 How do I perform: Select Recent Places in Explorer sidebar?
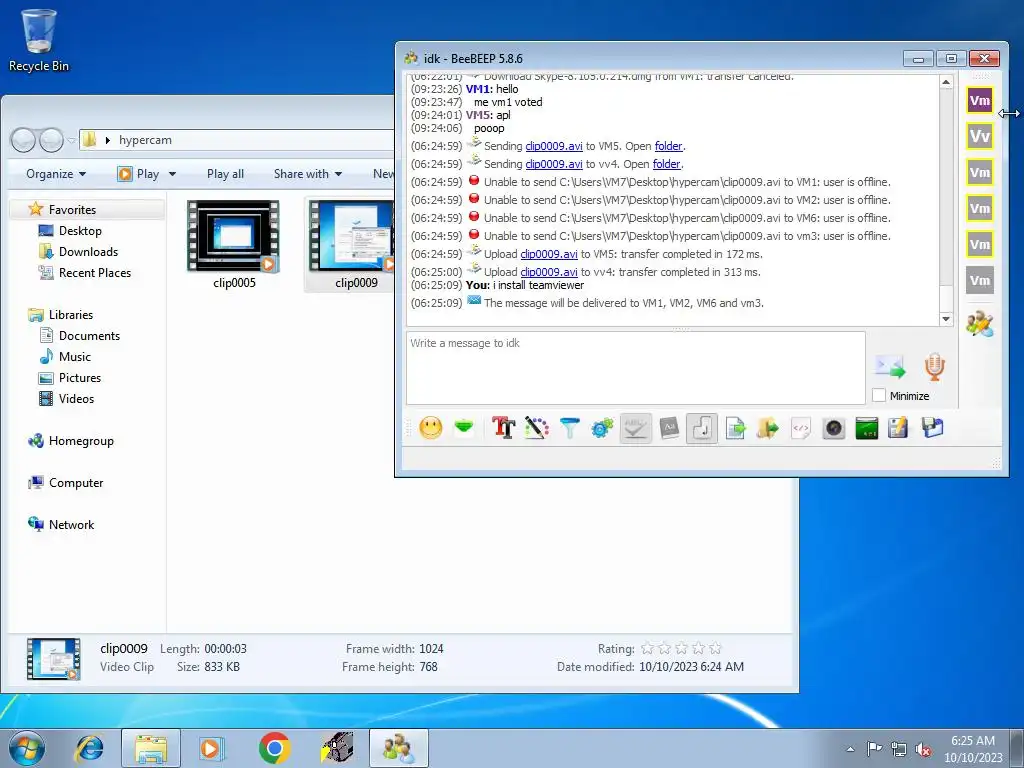(95, 272)
